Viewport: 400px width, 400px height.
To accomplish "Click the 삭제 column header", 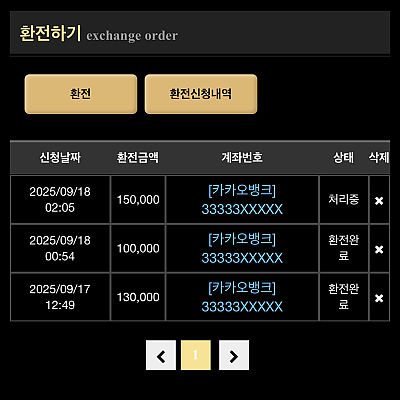I will (x=379, y=158).
